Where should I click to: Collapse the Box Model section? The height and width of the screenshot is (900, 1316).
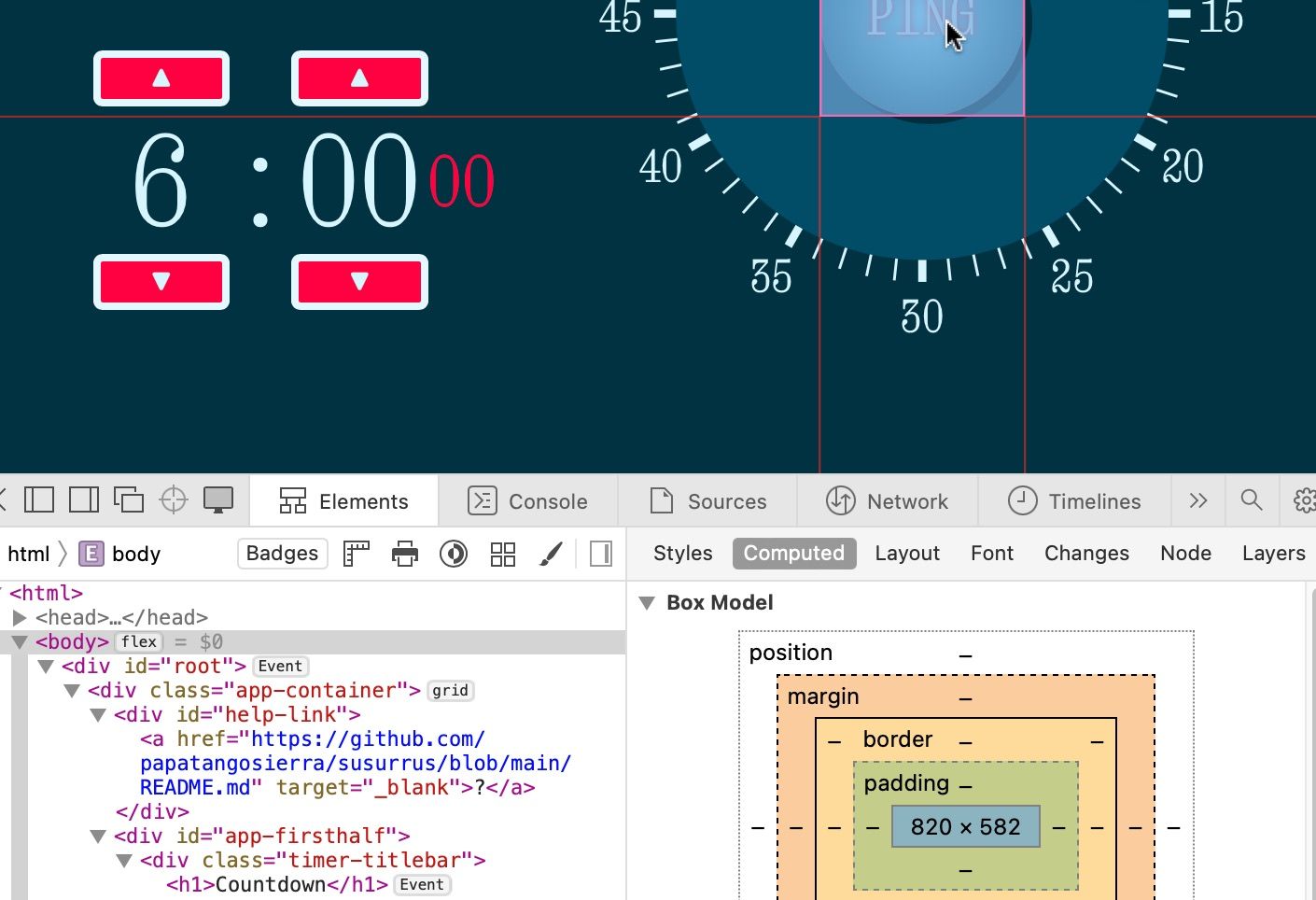click(x=647, y=603)
